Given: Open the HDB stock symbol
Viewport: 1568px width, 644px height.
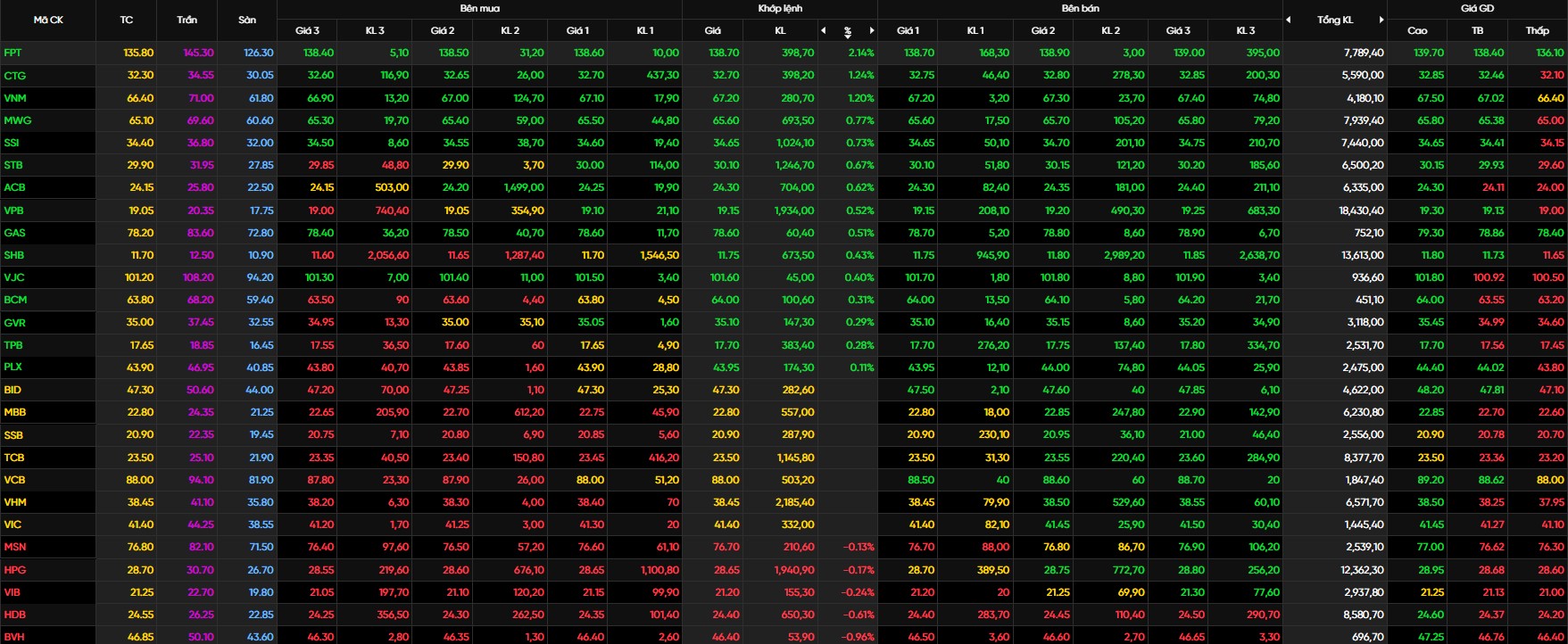Looking at the screenshot, I should pyautogui.click(x=14, y=615).
